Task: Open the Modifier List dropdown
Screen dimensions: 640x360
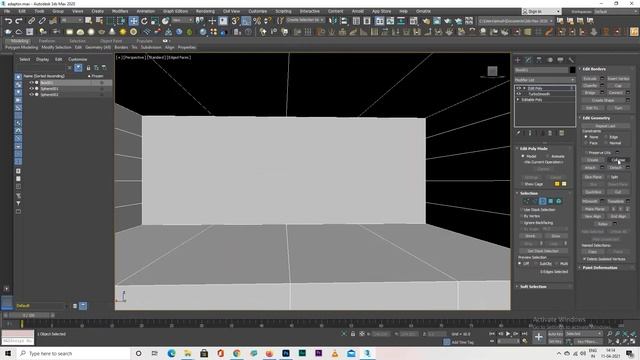Action: [x=544, y=80]
